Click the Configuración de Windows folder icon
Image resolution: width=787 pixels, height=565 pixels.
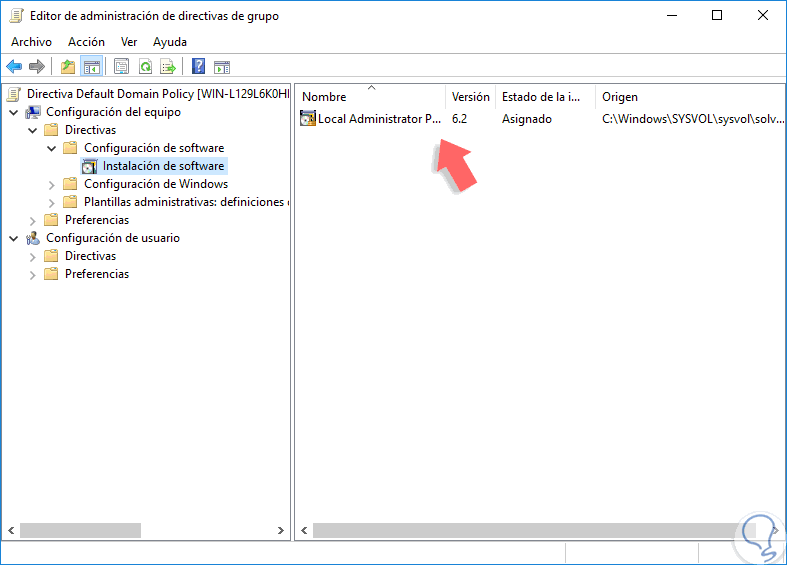point(70,184)
